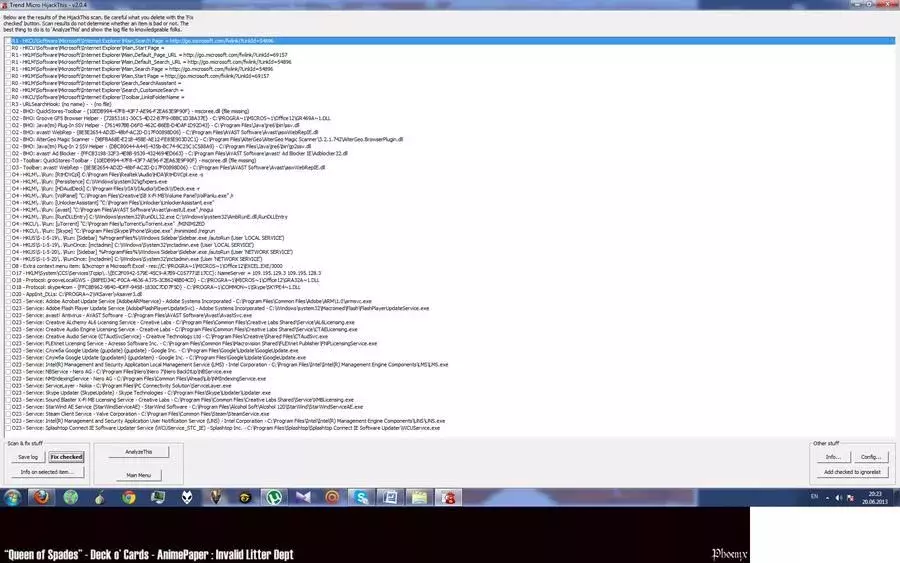Select the highlighted R1 HKCU Search Page row
This screenshot has height=563, width=900.
(x=450, y=41)
